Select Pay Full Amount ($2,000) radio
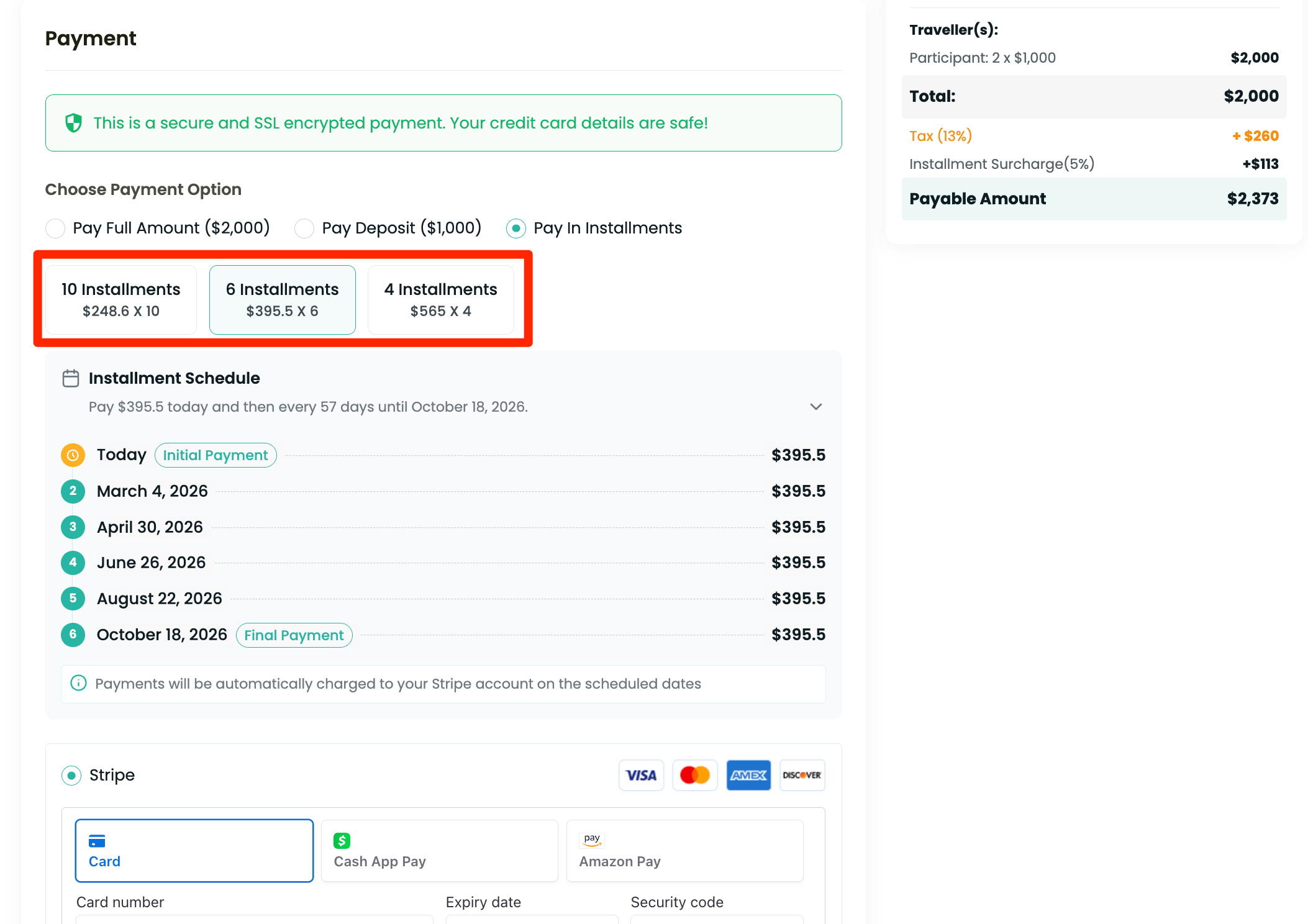The image size is (1308, 924). click(55, 229)
